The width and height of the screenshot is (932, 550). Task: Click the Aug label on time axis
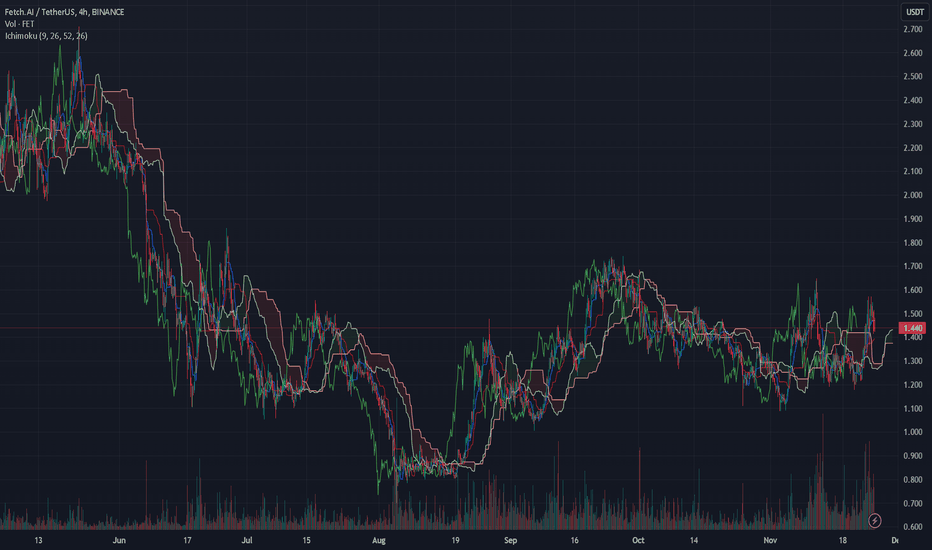pos(379,540)
